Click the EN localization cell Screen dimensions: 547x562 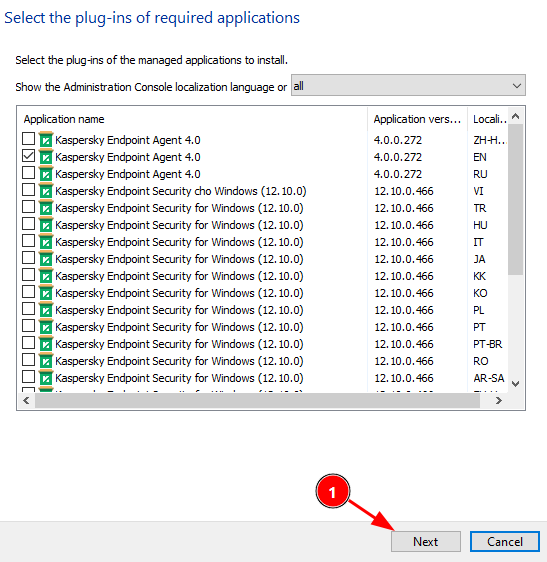[x=480, y=157]
